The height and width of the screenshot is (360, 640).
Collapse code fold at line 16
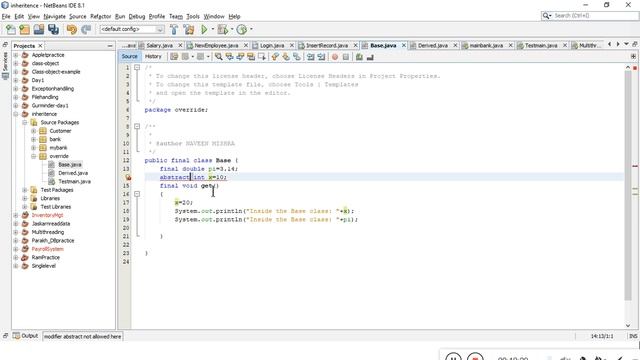pyautogui.click(x=137, y=194)
